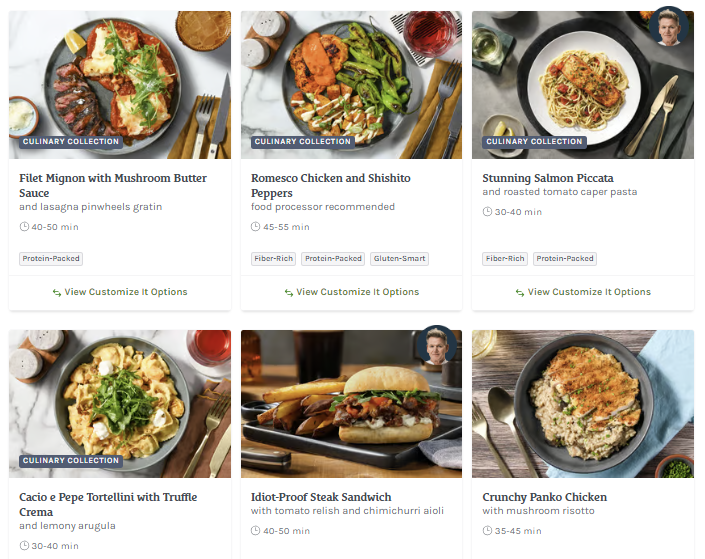Click Protein-Packed tag under Filet Mignon

point(51,258)
